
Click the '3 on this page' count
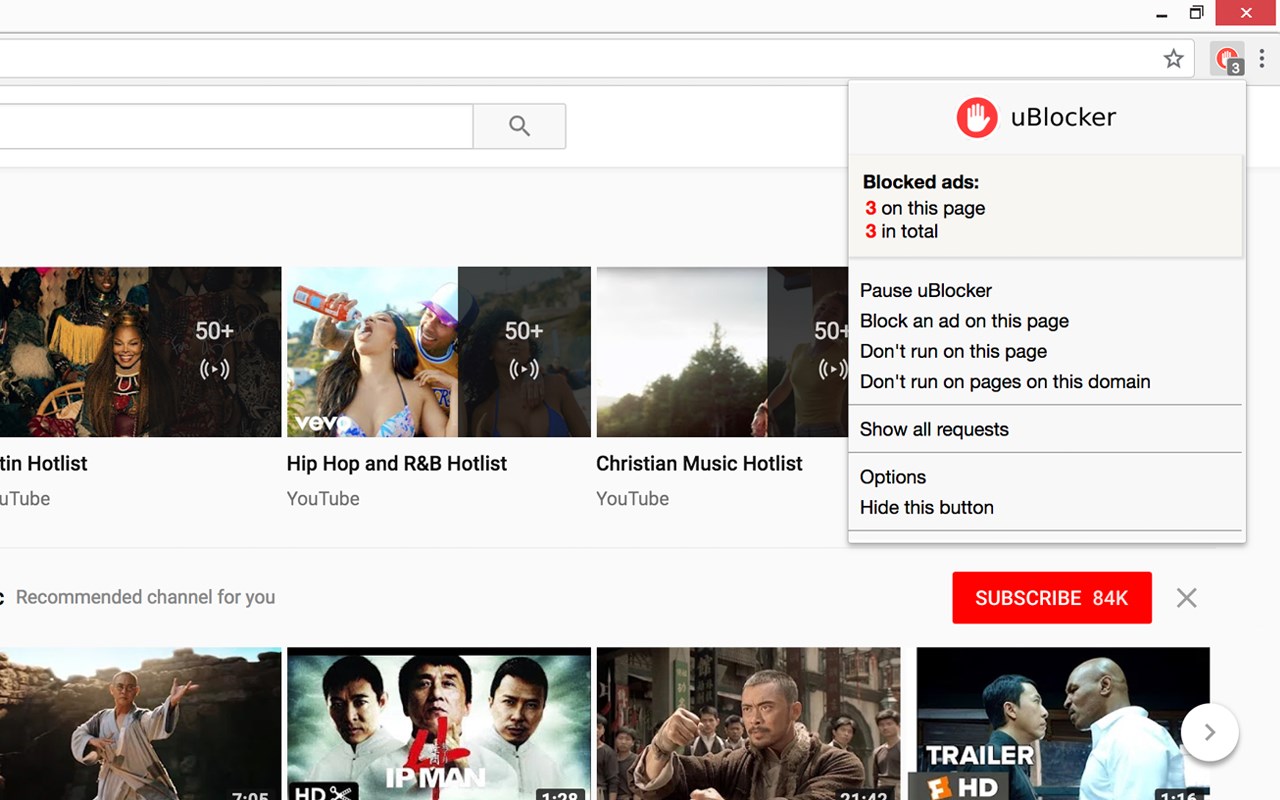pos(925,208)
